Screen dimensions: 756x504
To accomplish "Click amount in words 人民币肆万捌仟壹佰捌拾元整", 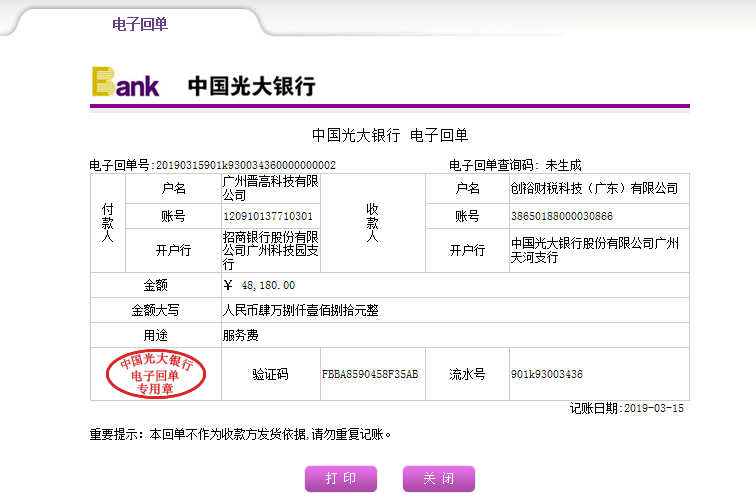I will click(300, 310).
